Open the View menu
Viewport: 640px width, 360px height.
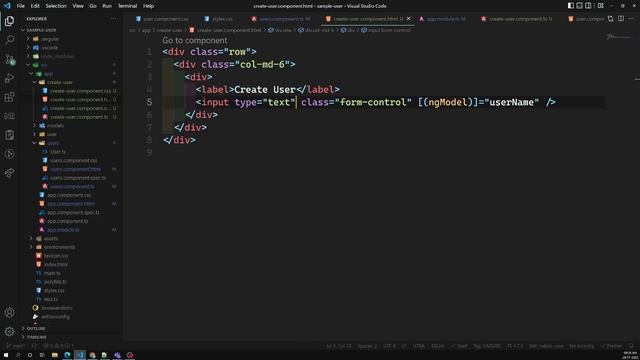coord(78,6)
